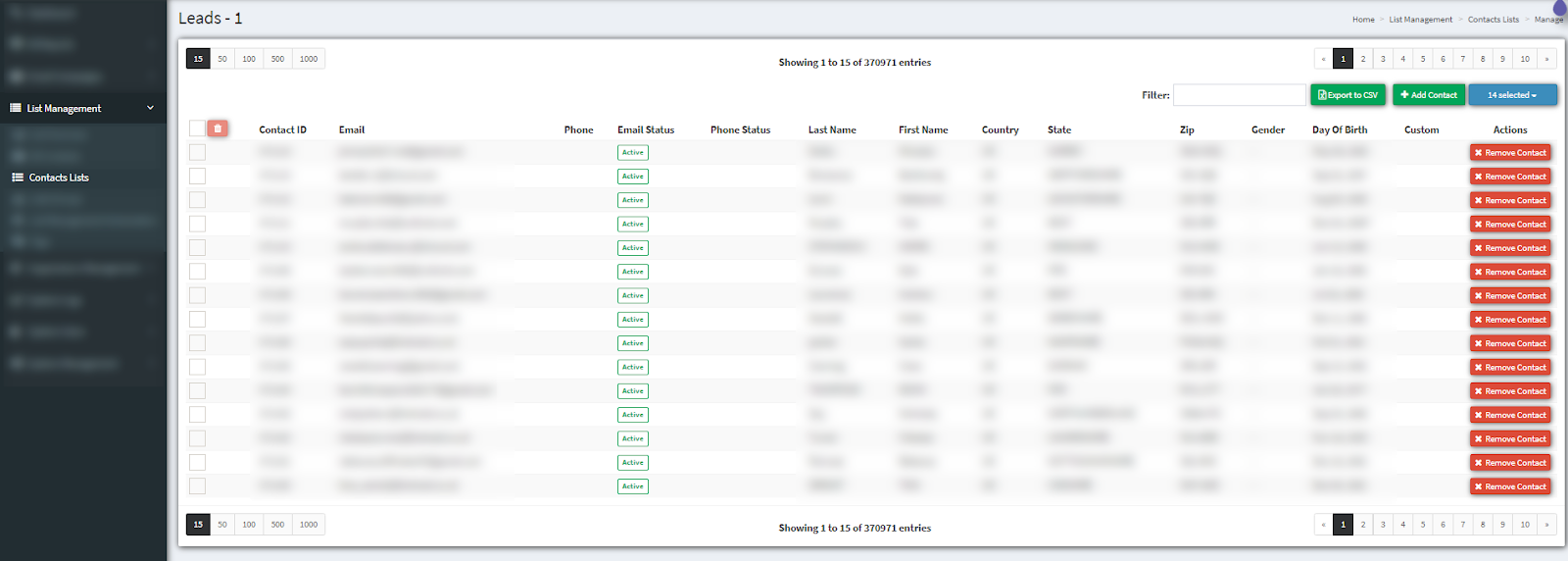Click Remove Contact in the first row

1510,153
